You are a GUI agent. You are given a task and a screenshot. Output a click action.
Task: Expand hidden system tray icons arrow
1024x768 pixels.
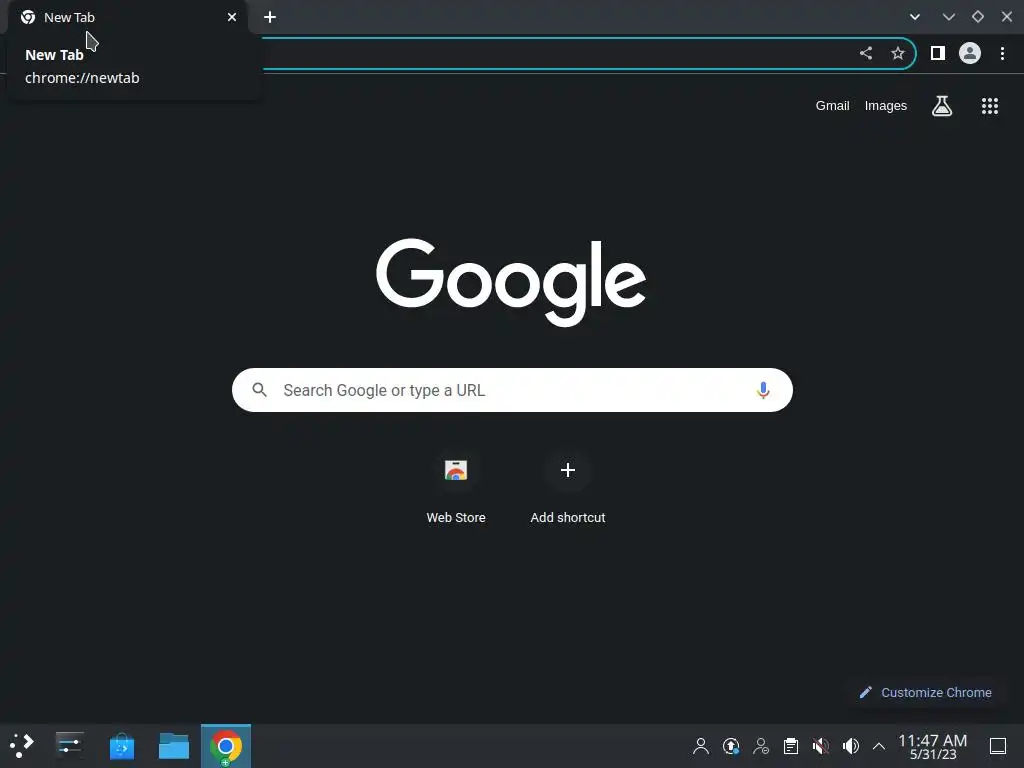[879, 746]
